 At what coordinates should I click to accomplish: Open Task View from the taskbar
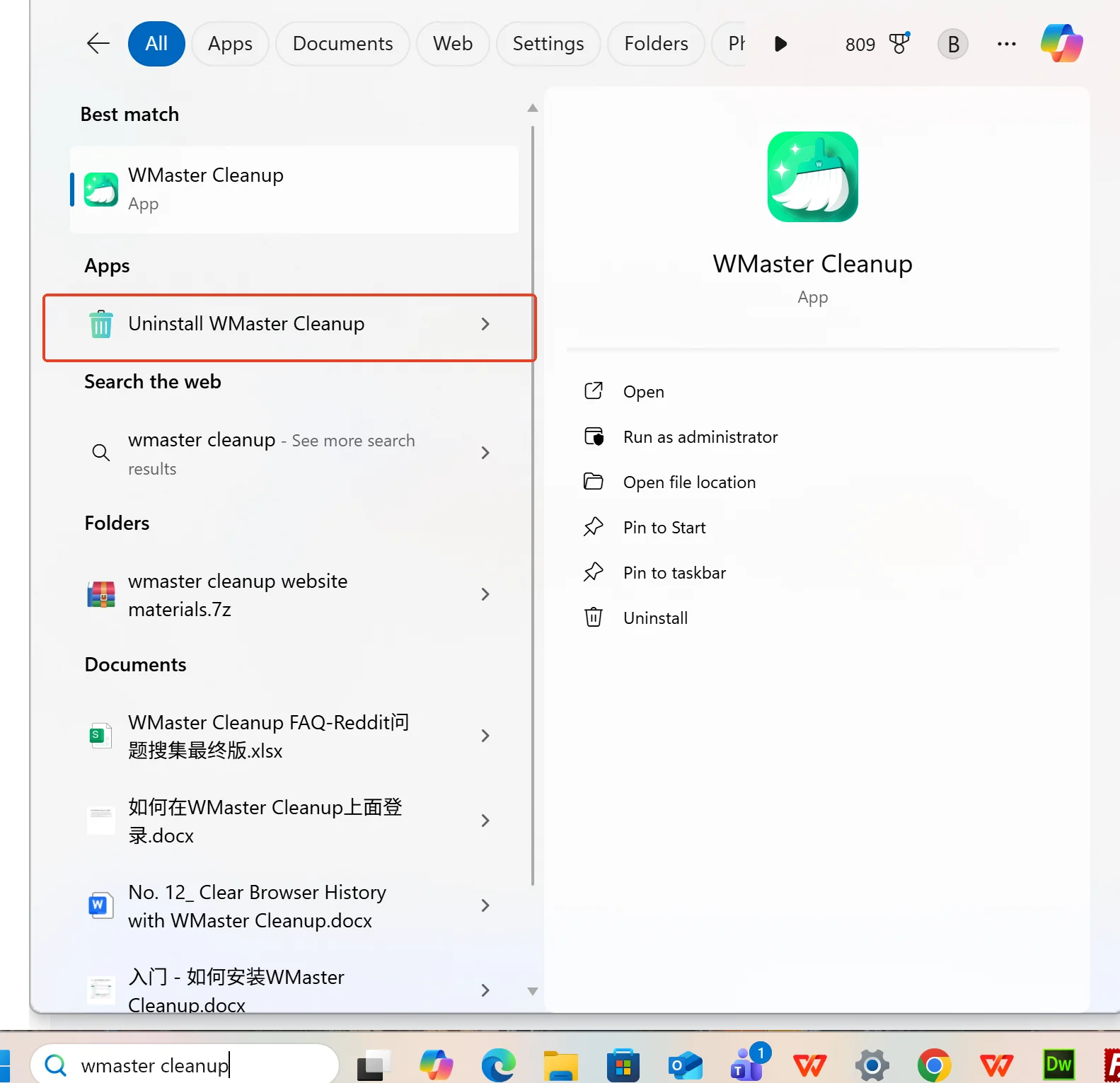374,1065
